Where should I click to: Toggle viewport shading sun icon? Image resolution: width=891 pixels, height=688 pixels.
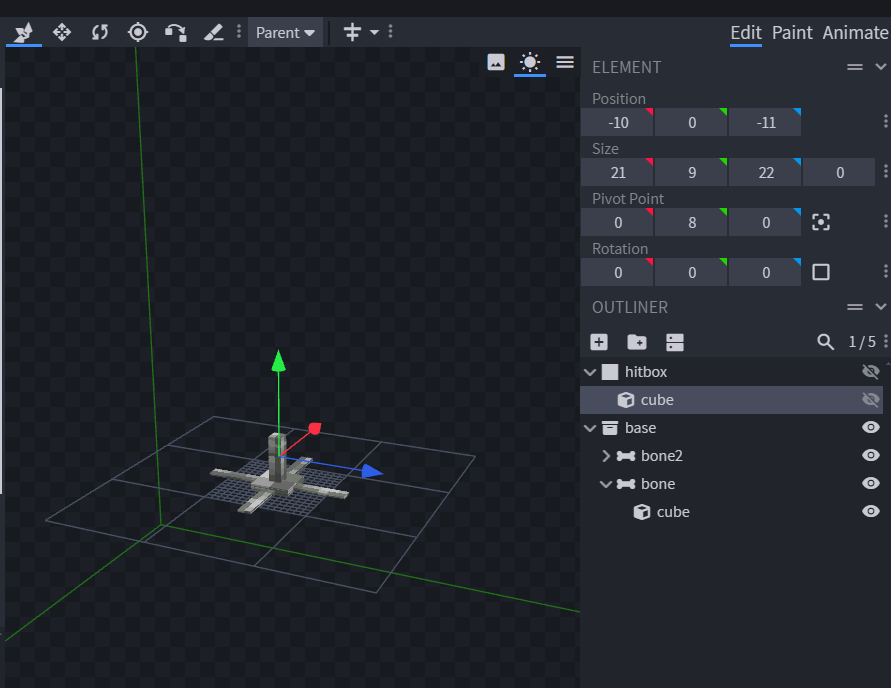530,62
